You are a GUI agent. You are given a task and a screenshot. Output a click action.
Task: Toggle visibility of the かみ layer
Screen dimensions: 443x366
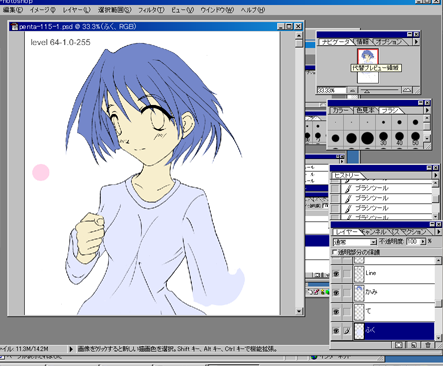tap(336, 293)
